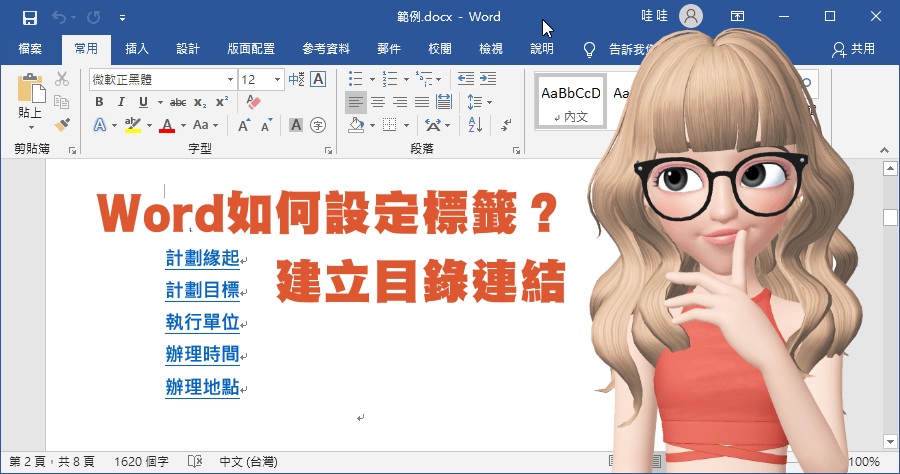Click the Text Effects icon
The height and width of the screenshot is (474, 900).
pos(100,125)
